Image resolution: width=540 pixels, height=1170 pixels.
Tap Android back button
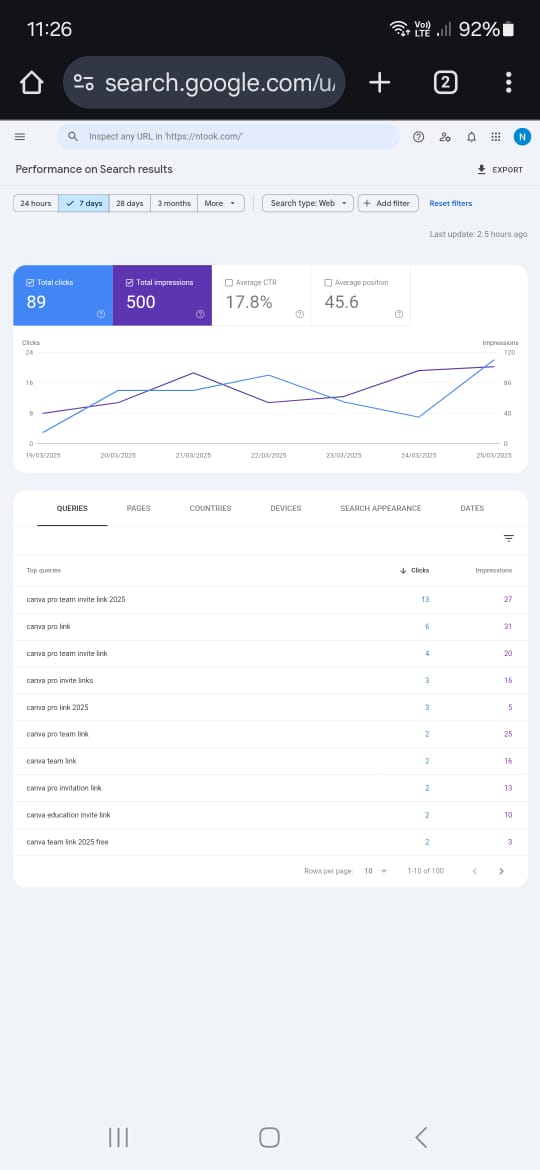pyautogui.click(x=421, y=1137)
